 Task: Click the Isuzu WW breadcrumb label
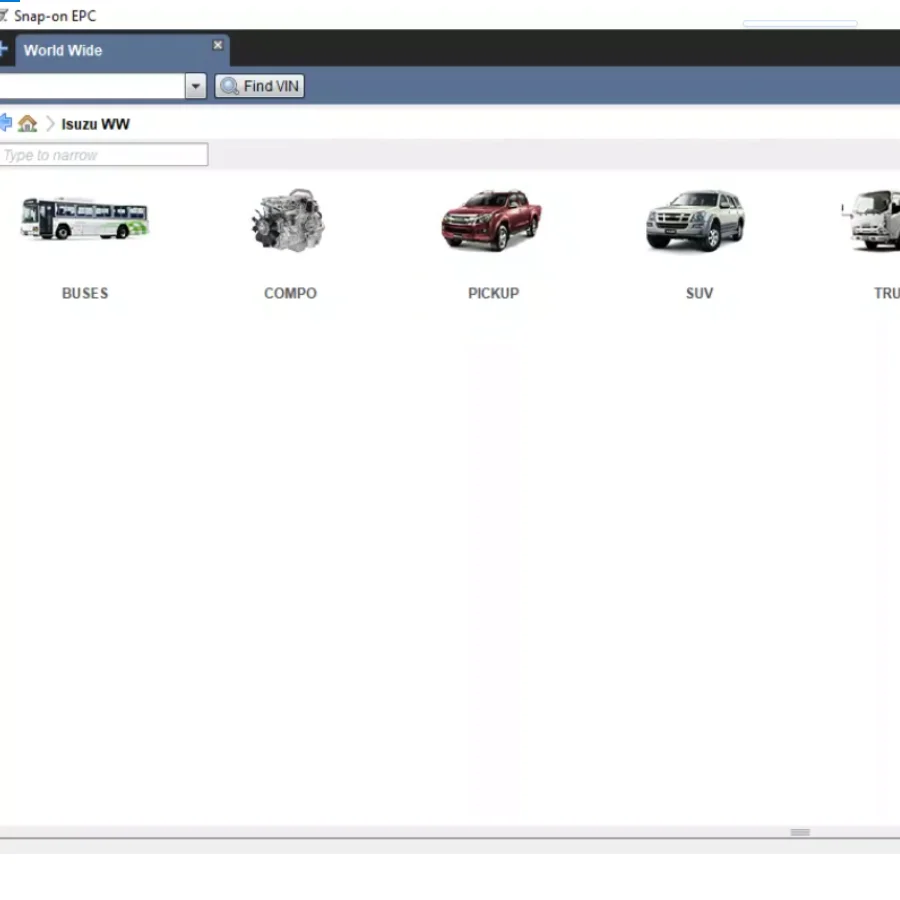pyautogui.click(x=95, y=123)
